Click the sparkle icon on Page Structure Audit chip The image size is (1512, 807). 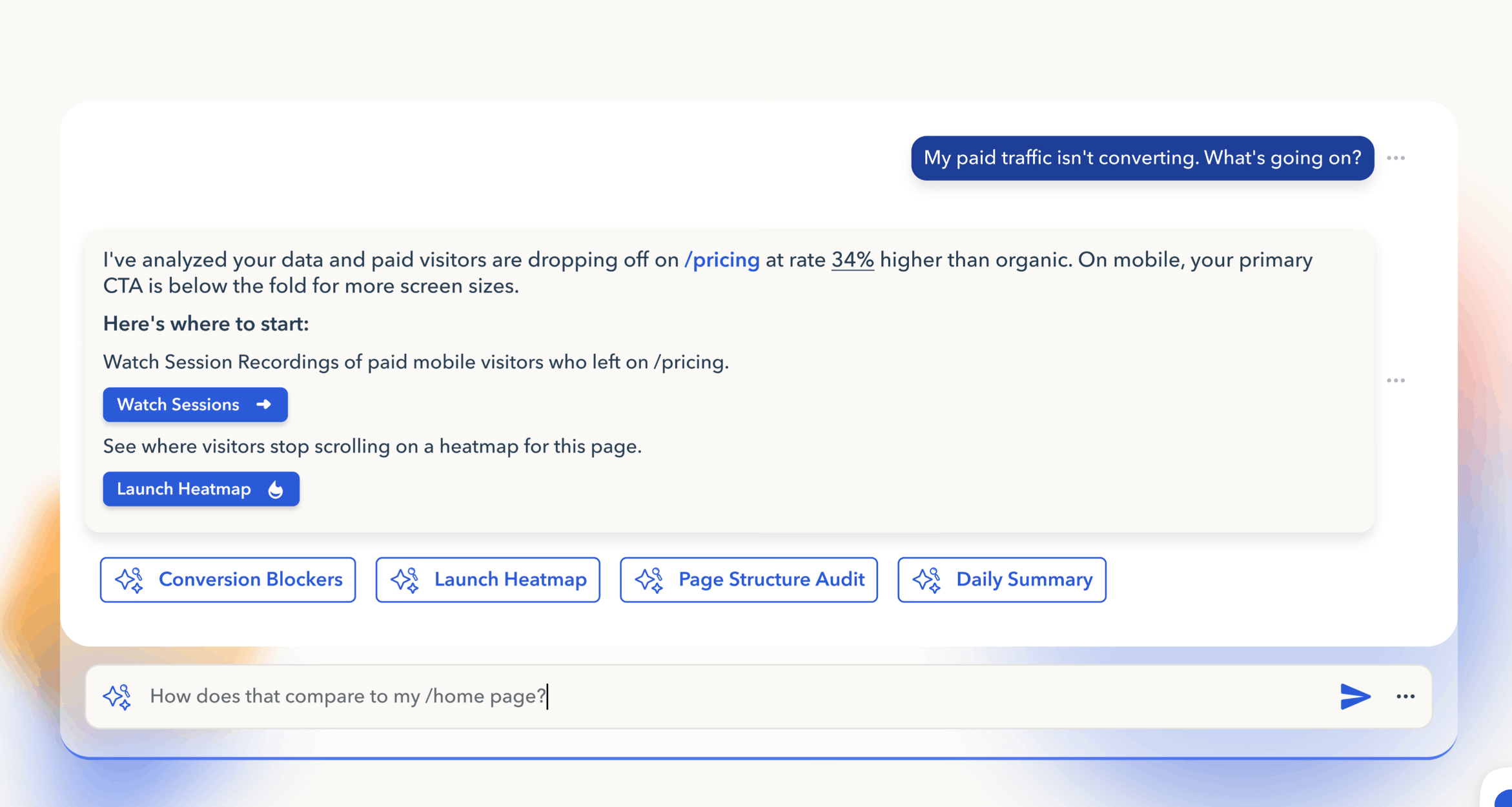click(x=649, y=580)
